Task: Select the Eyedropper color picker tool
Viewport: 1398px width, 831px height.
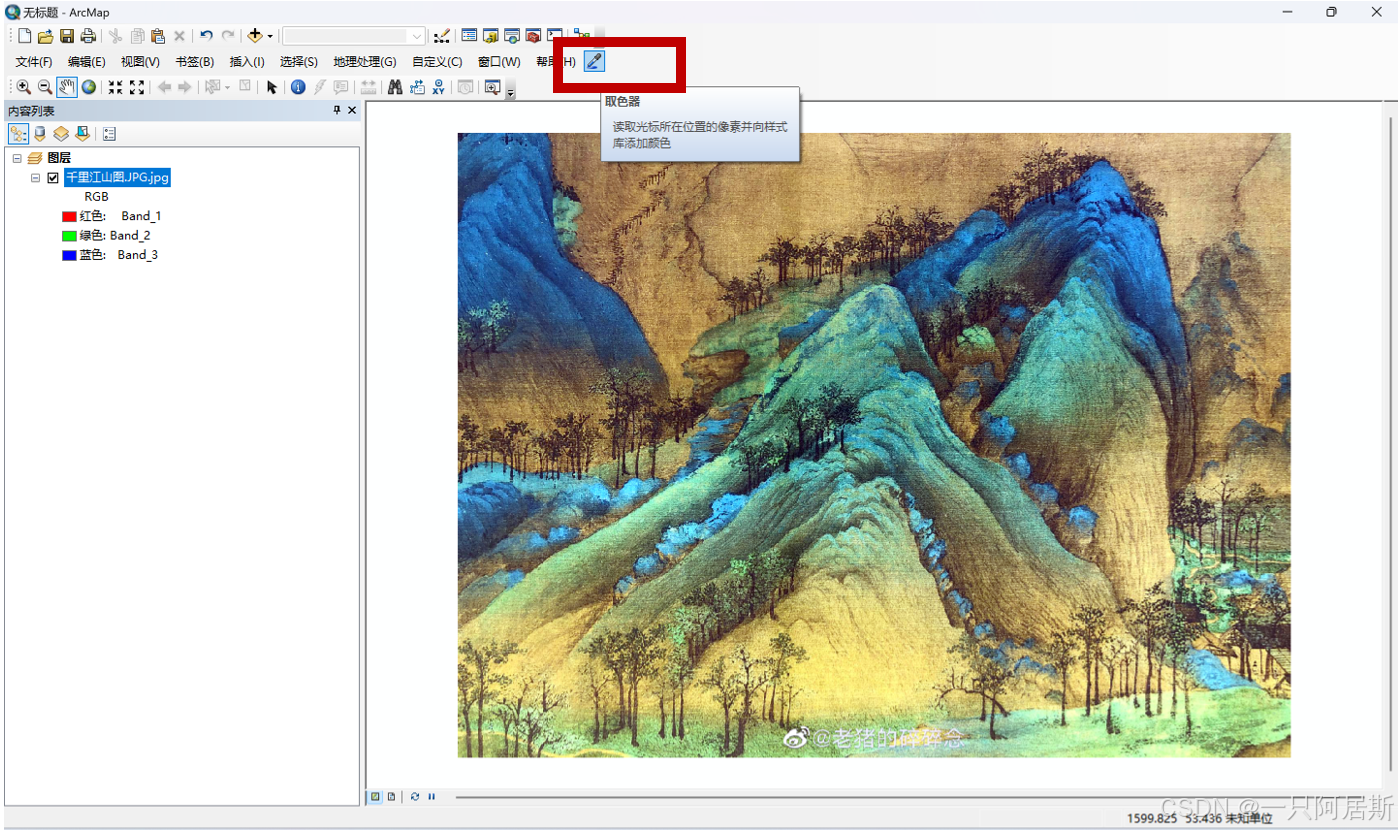Action: 594,62
